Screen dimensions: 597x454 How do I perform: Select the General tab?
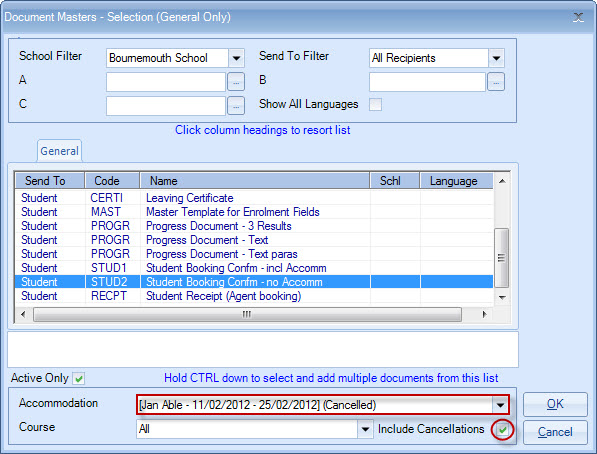(x=59, y=151)
